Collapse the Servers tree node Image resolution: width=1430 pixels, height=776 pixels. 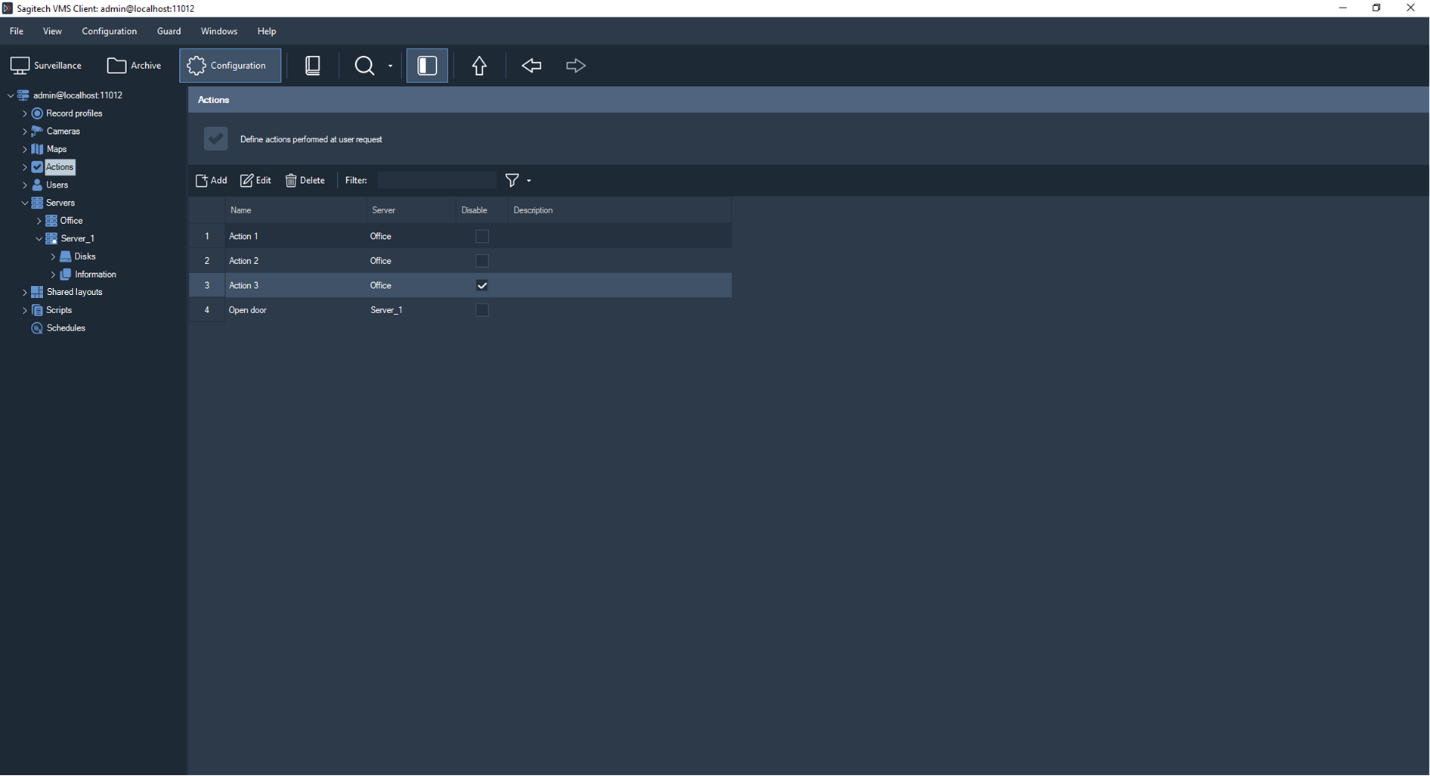click(25, 203)
